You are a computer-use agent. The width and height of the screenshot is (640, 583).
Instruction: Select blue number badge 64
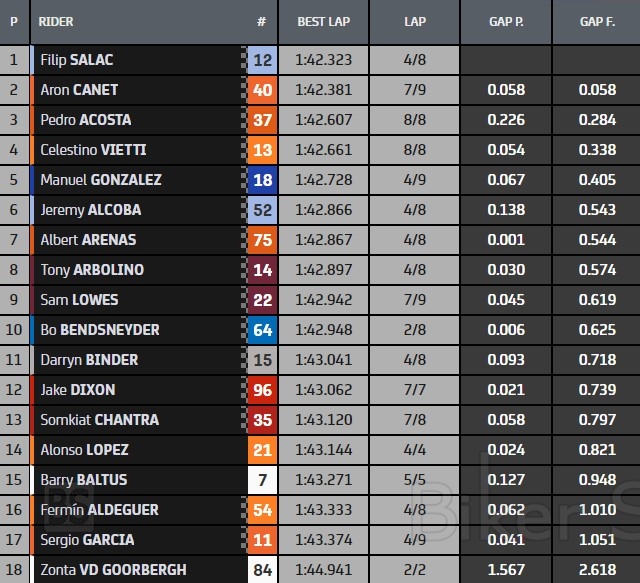pyautogui.click(x=263, y=330)
